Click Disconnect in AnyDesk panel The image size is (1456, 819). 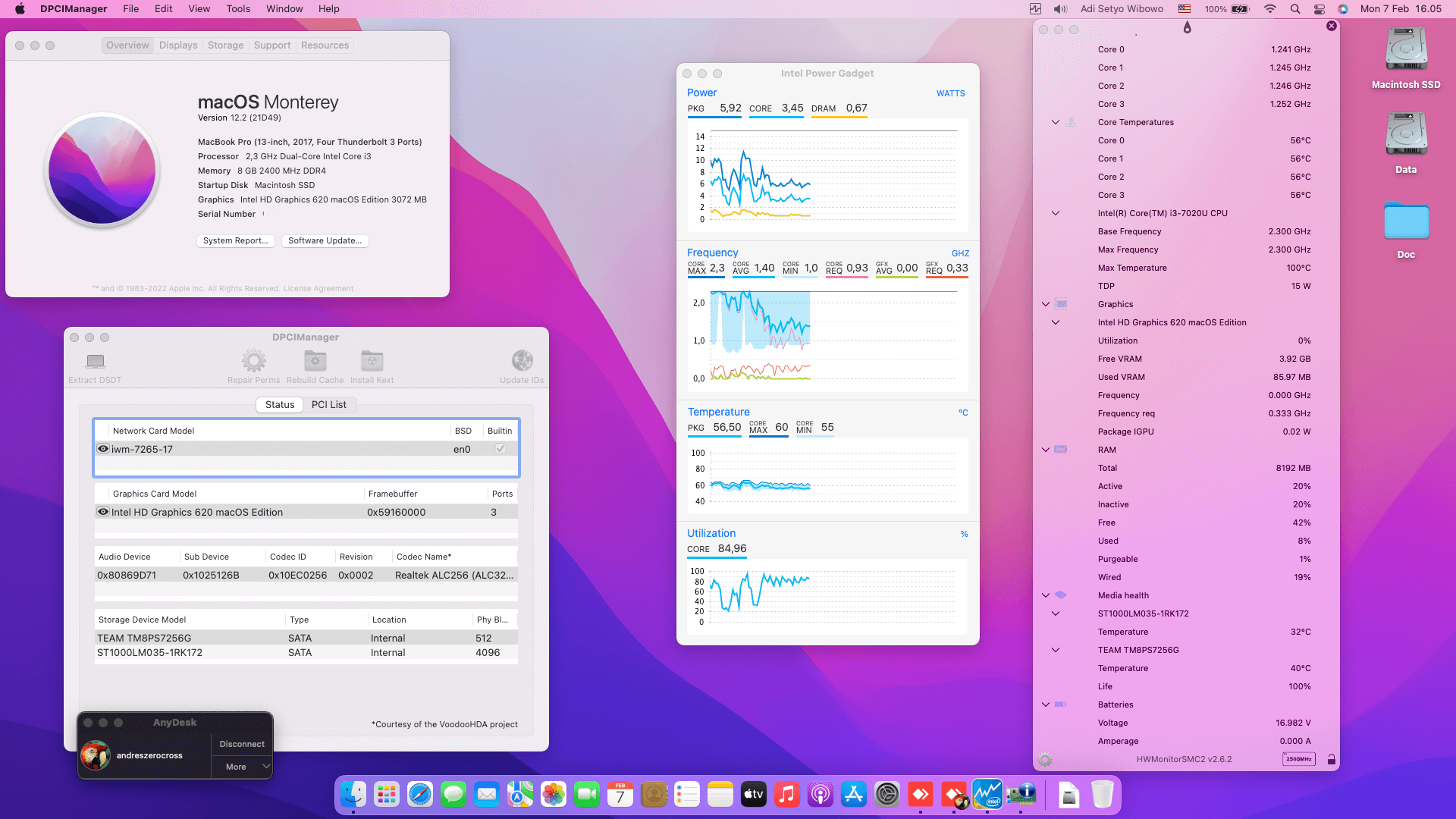[x=242, y=745]
